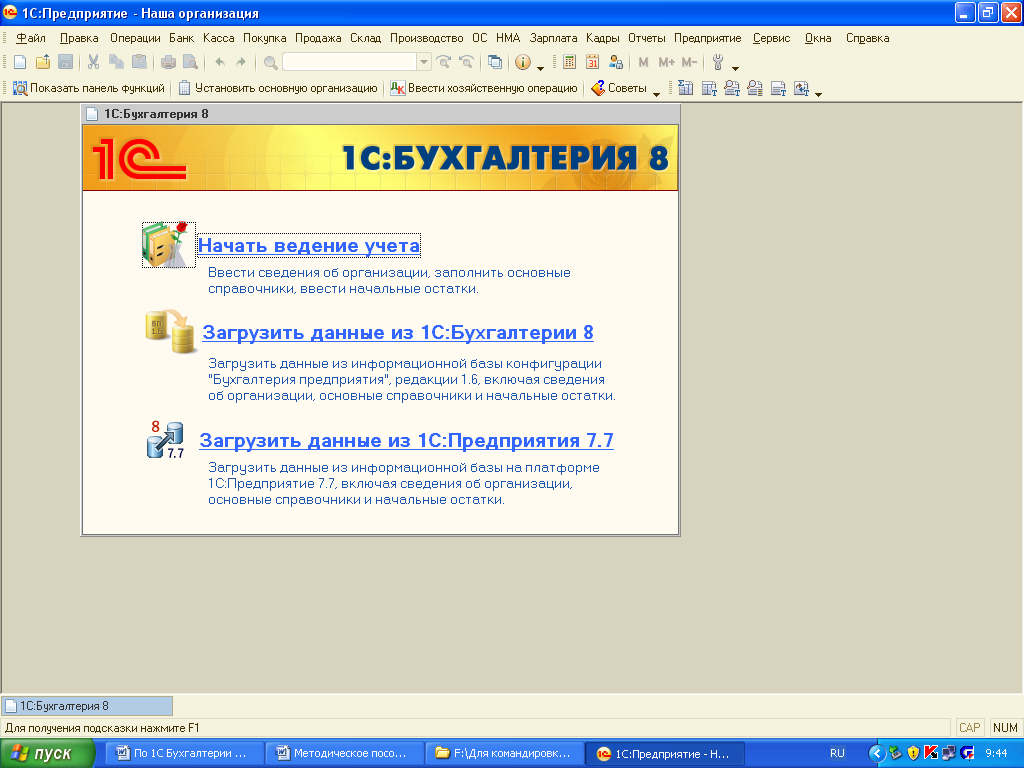Click the Find magnifier icon
This screenshot has height=768, width=1024.
pos(270,63)
